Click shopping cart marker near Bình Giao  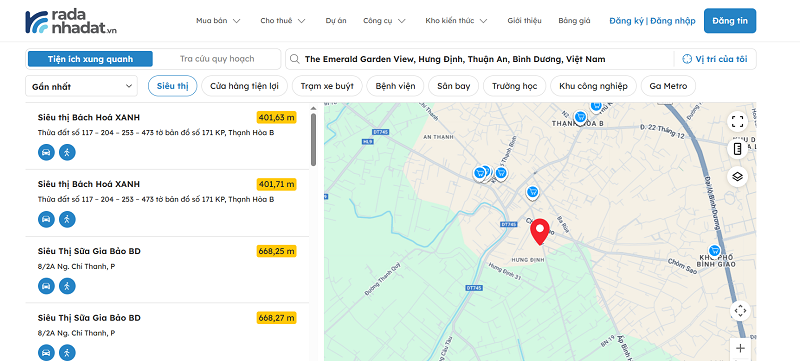[714, 250]
